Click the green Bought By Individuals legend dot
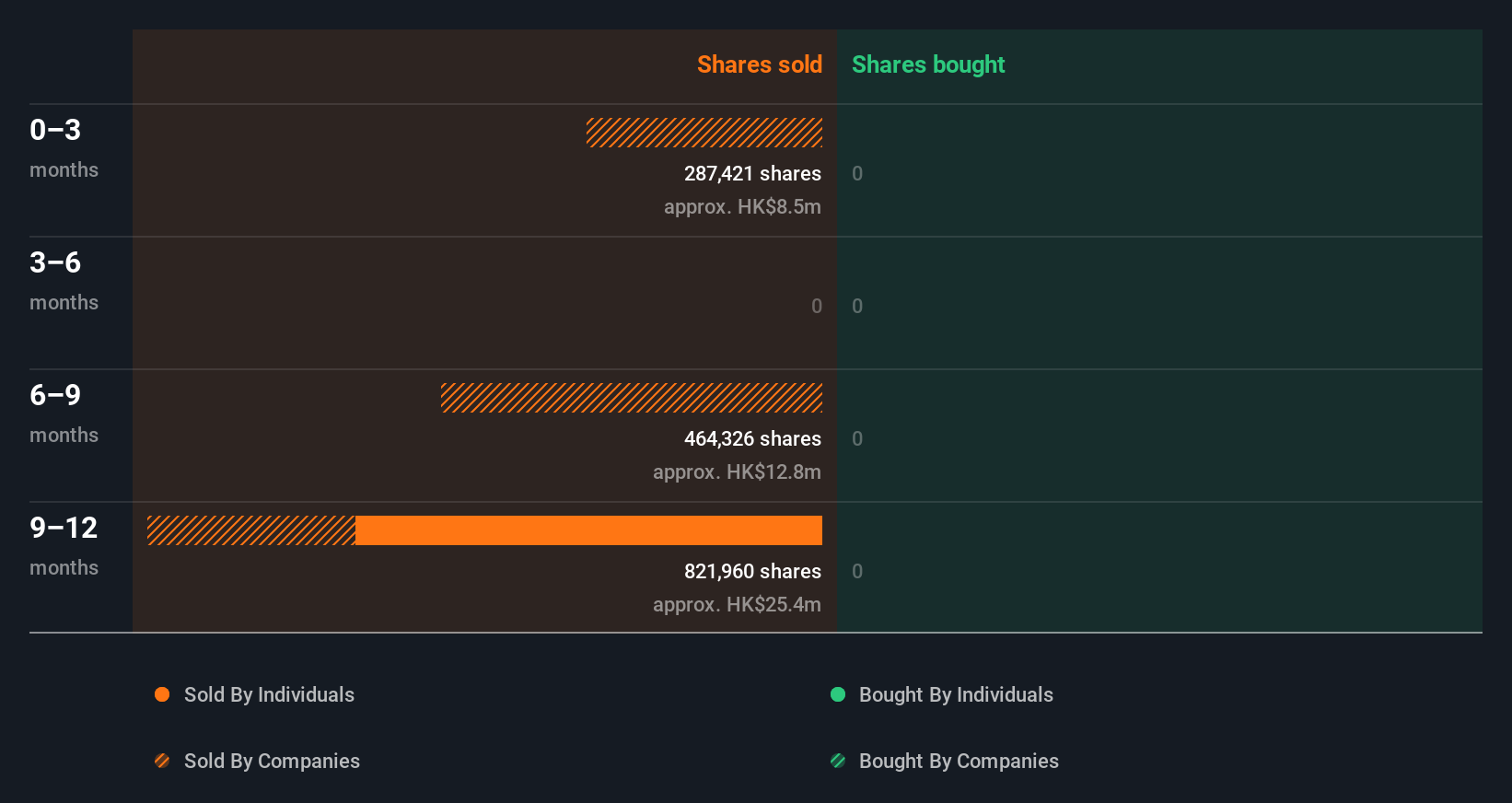 (x=838, y=694)
